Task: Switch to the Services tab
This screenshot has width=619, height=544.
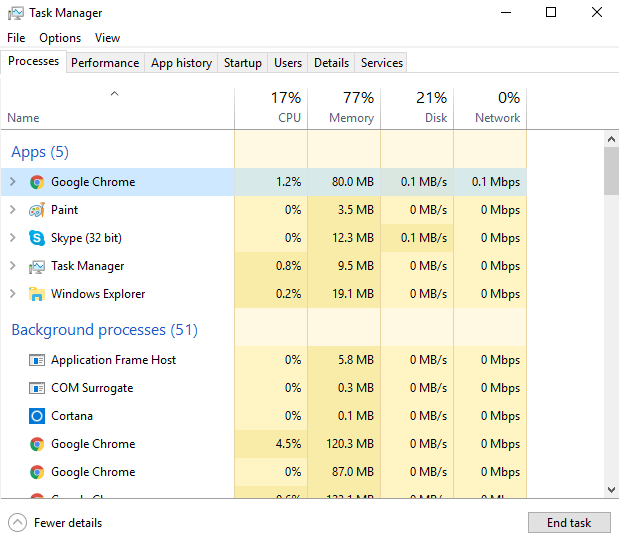Action: (x=381, y=63)
